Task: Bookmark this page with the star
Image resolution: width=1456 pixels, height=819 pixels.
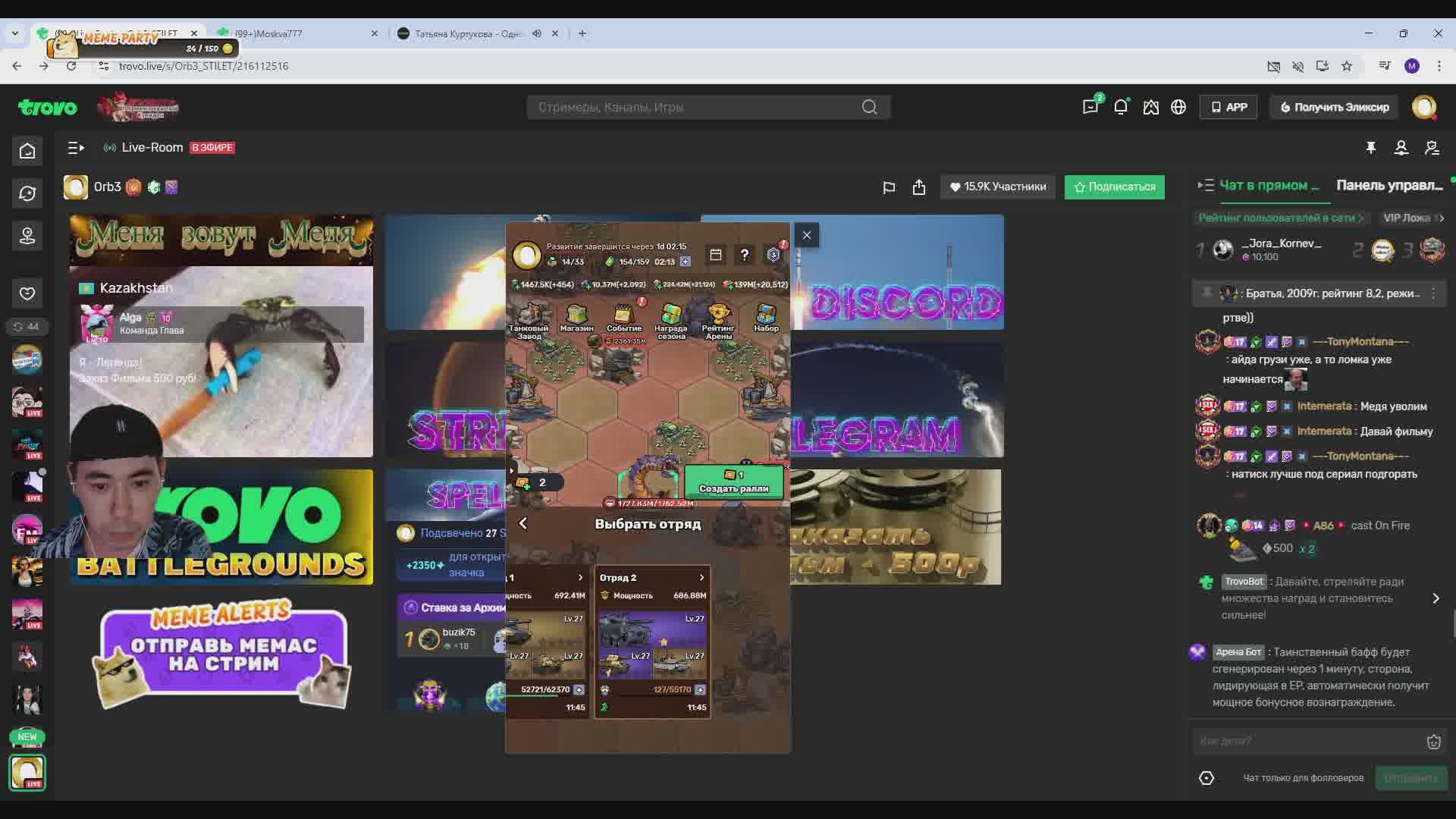Action: 1347,66
